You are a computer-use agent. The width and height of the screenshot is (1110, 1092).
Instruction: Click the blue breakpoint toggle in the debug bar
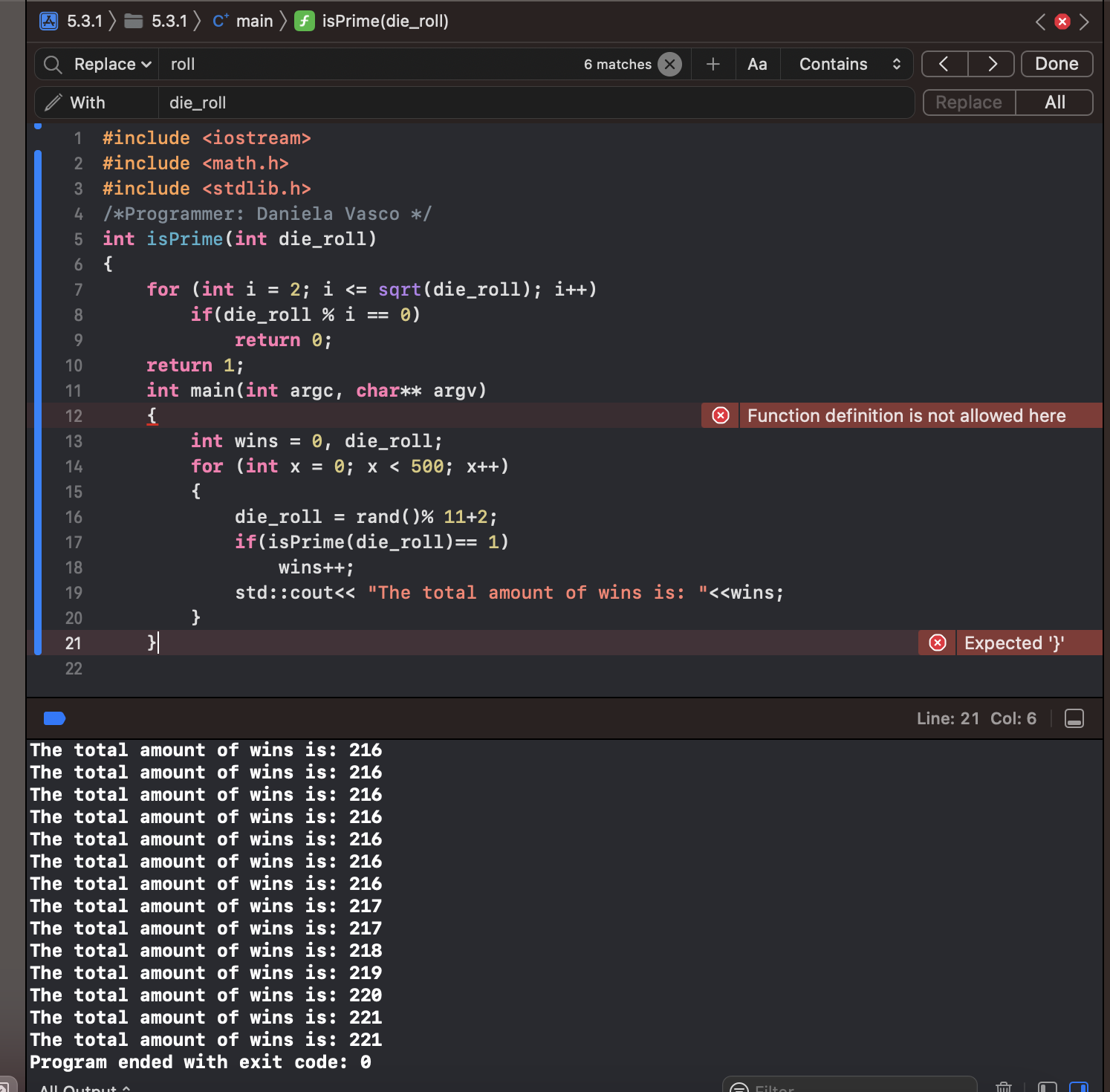click(55, 718)
